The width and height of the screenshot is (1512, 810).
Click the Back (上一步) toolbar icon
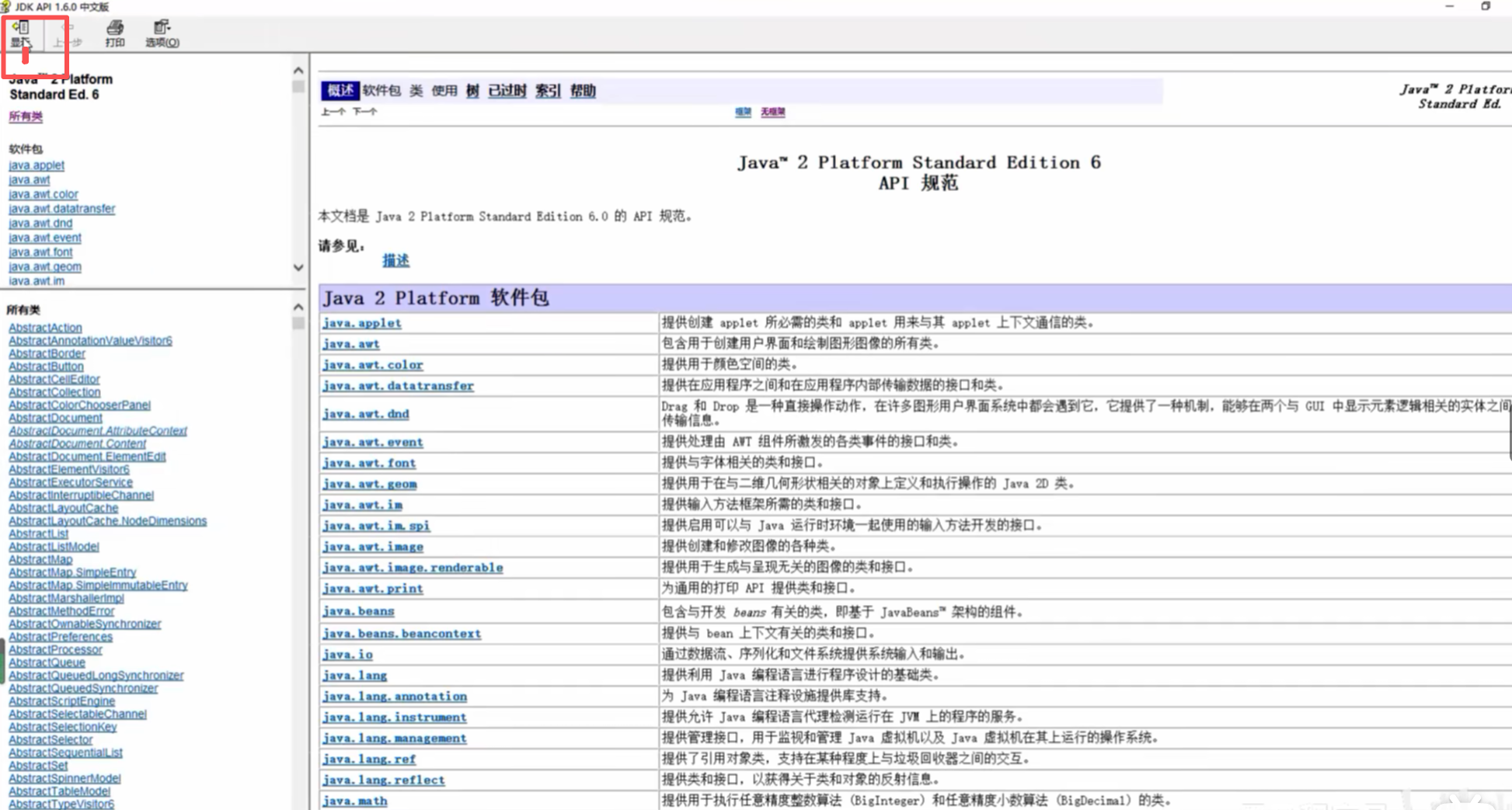(68, 33)
